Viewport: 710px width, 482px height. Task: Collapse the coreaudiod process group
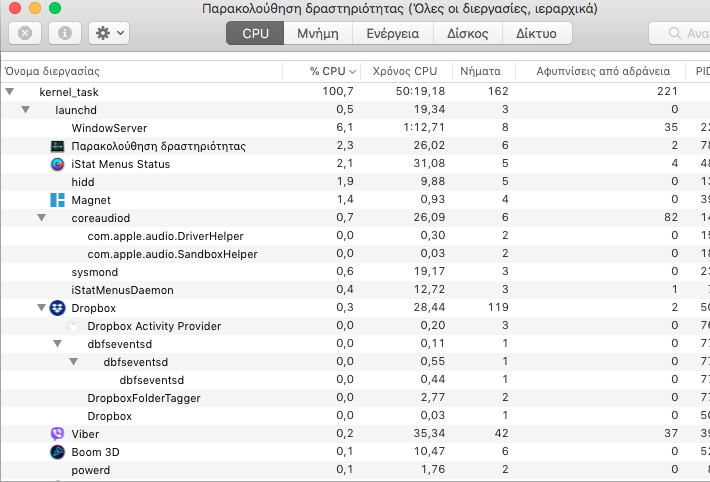pos(42,218)
